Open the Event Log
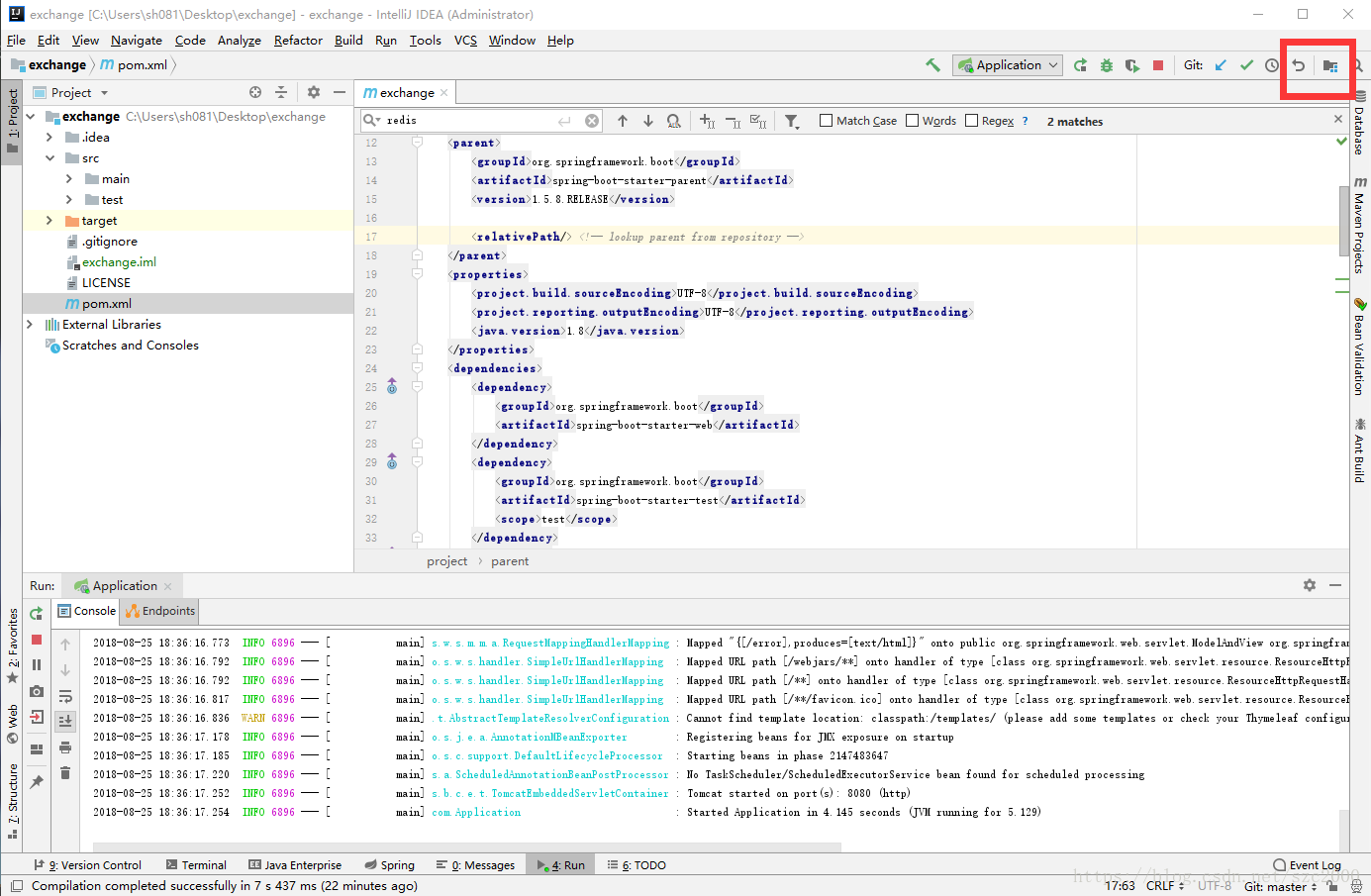Image resolution: width=1371 pixels, height=896 pixels. [1307, 865]
